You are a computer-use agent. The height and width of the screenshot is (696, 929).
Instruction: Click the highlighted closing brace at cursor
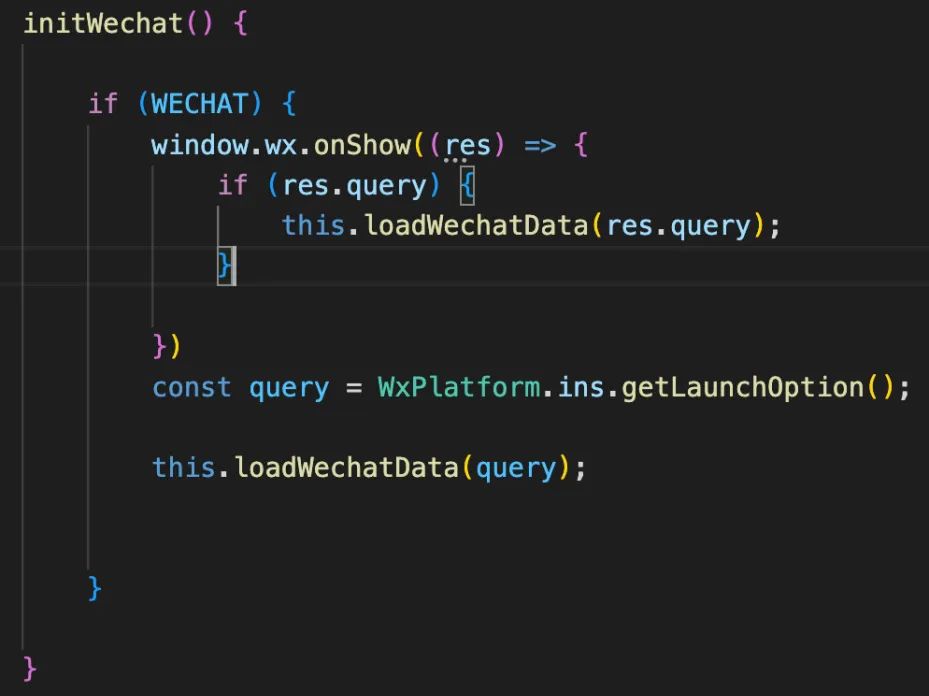tap(225, 265)
